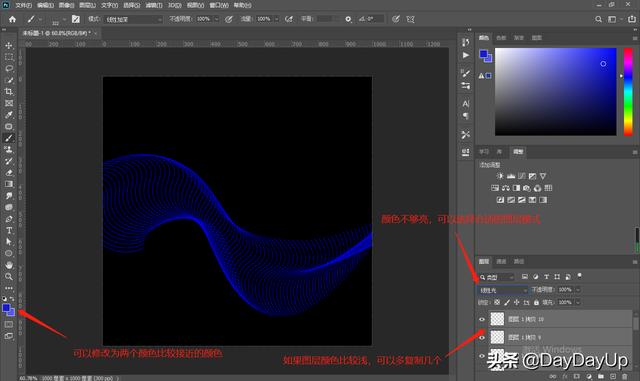Viewport: 640px width, 381px height.
Task: Click the create new group folder icon
Action: click(601, 376)
